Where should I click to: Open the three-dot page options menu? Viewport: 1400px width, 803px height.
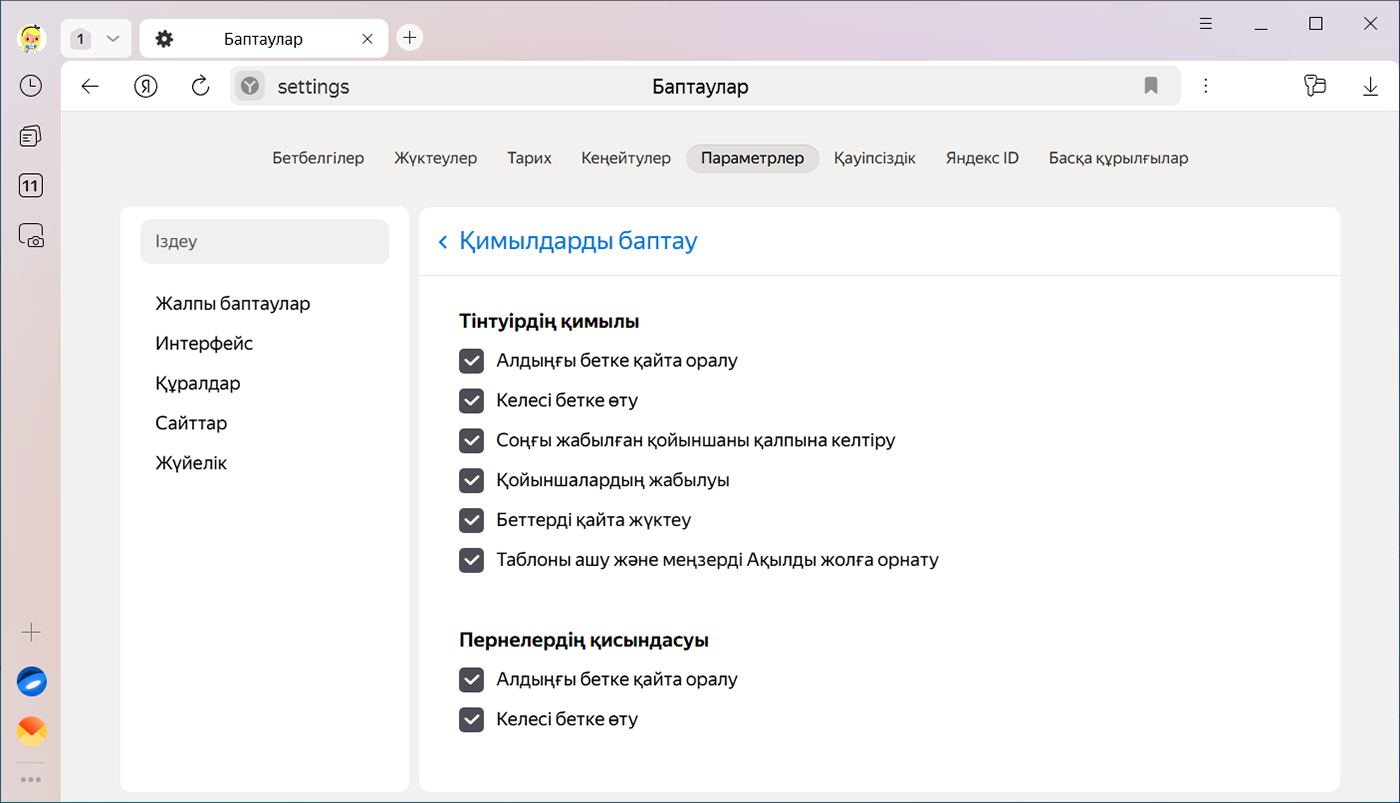1206,87
